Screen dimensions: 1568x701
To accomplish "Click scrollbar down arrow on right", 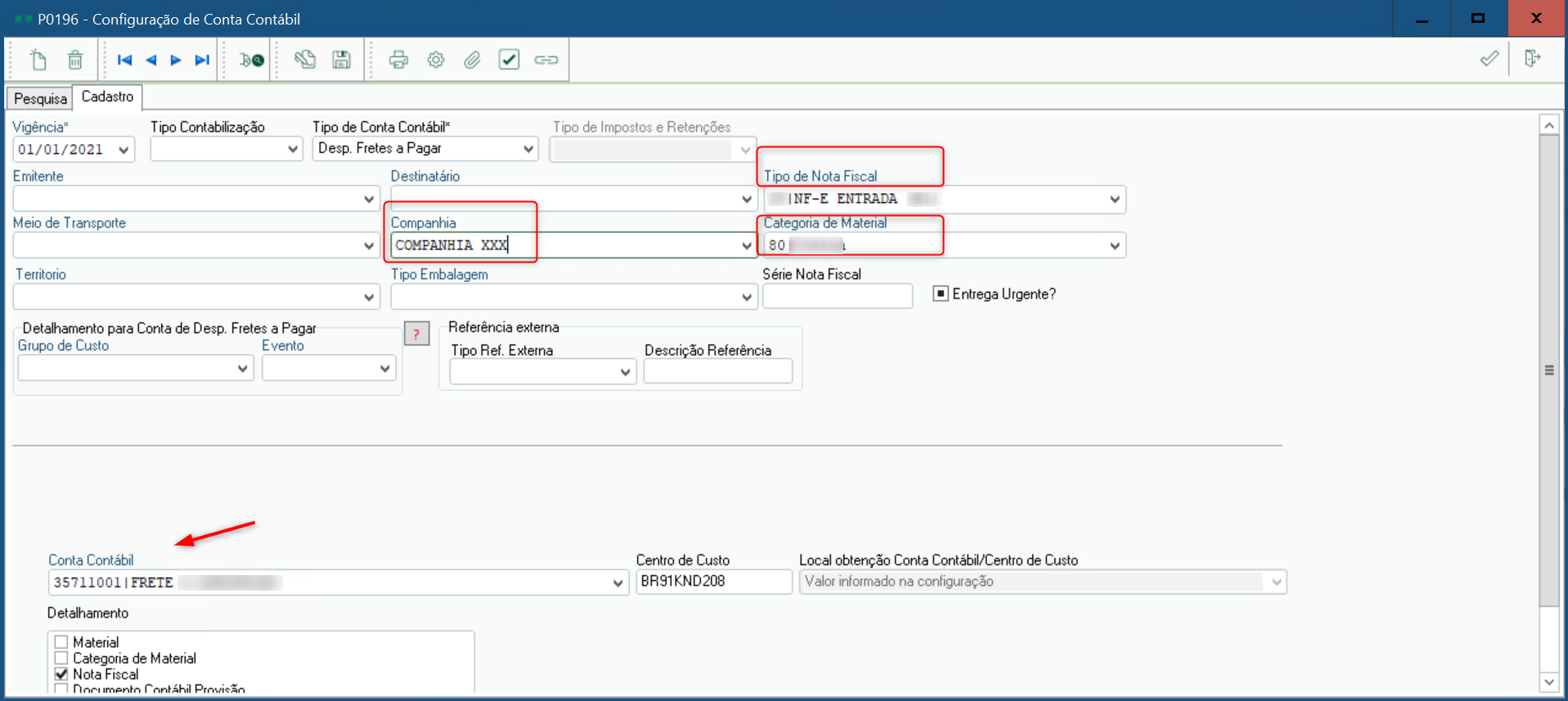I will (1548, 681).
